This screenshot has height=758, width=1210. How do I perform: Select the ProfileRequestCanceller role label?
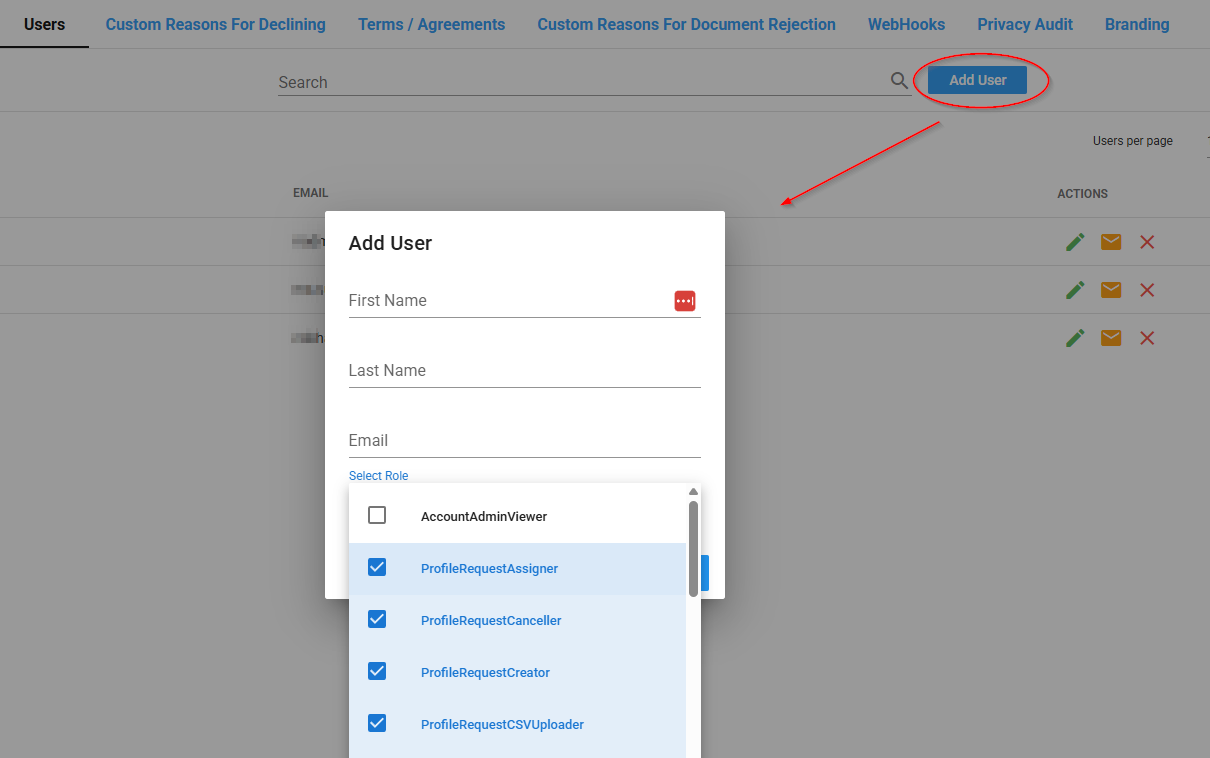491,620
